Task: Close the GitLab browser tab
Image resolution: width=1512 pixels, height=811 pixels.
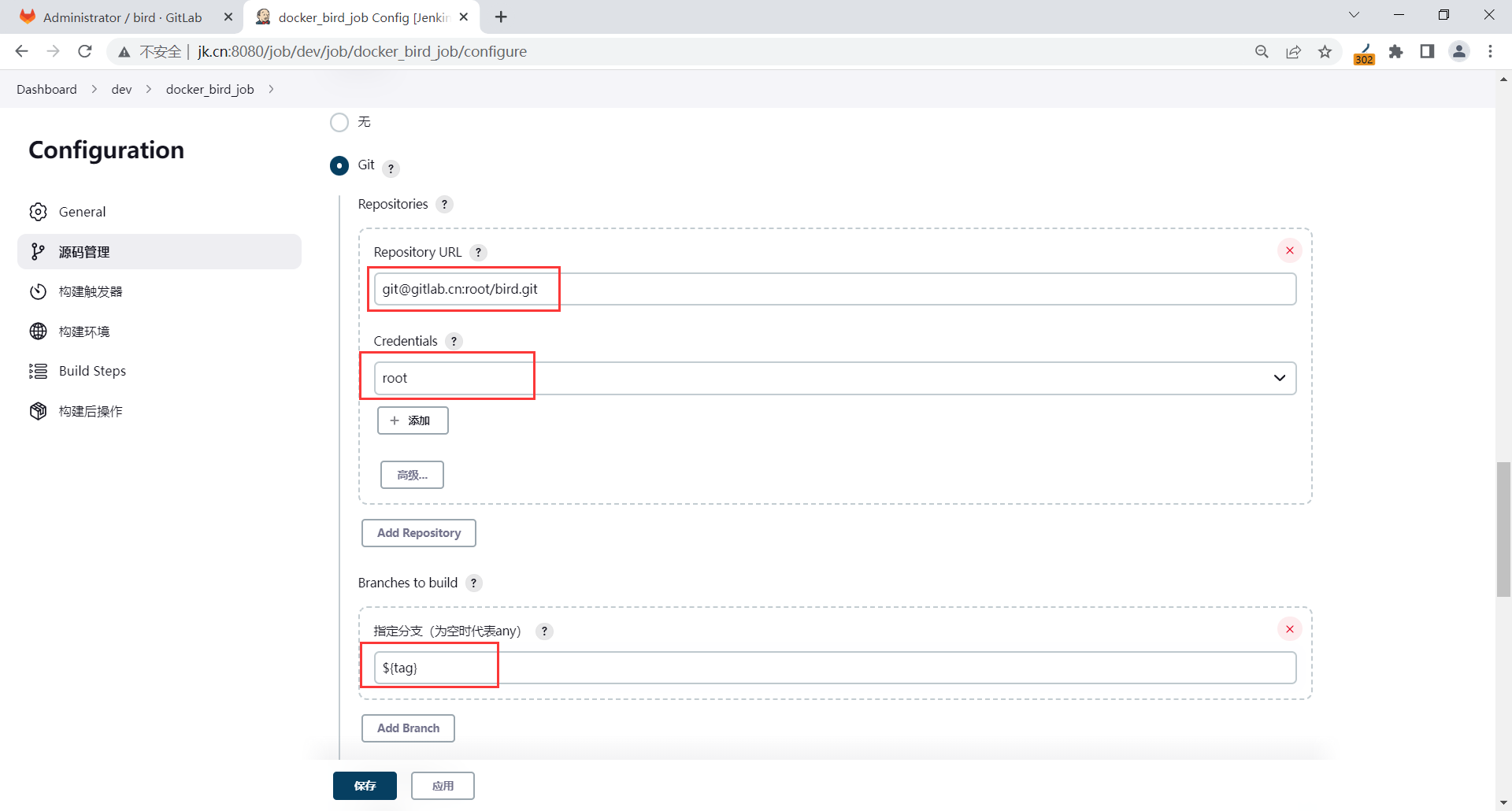Action: point(228,17)
